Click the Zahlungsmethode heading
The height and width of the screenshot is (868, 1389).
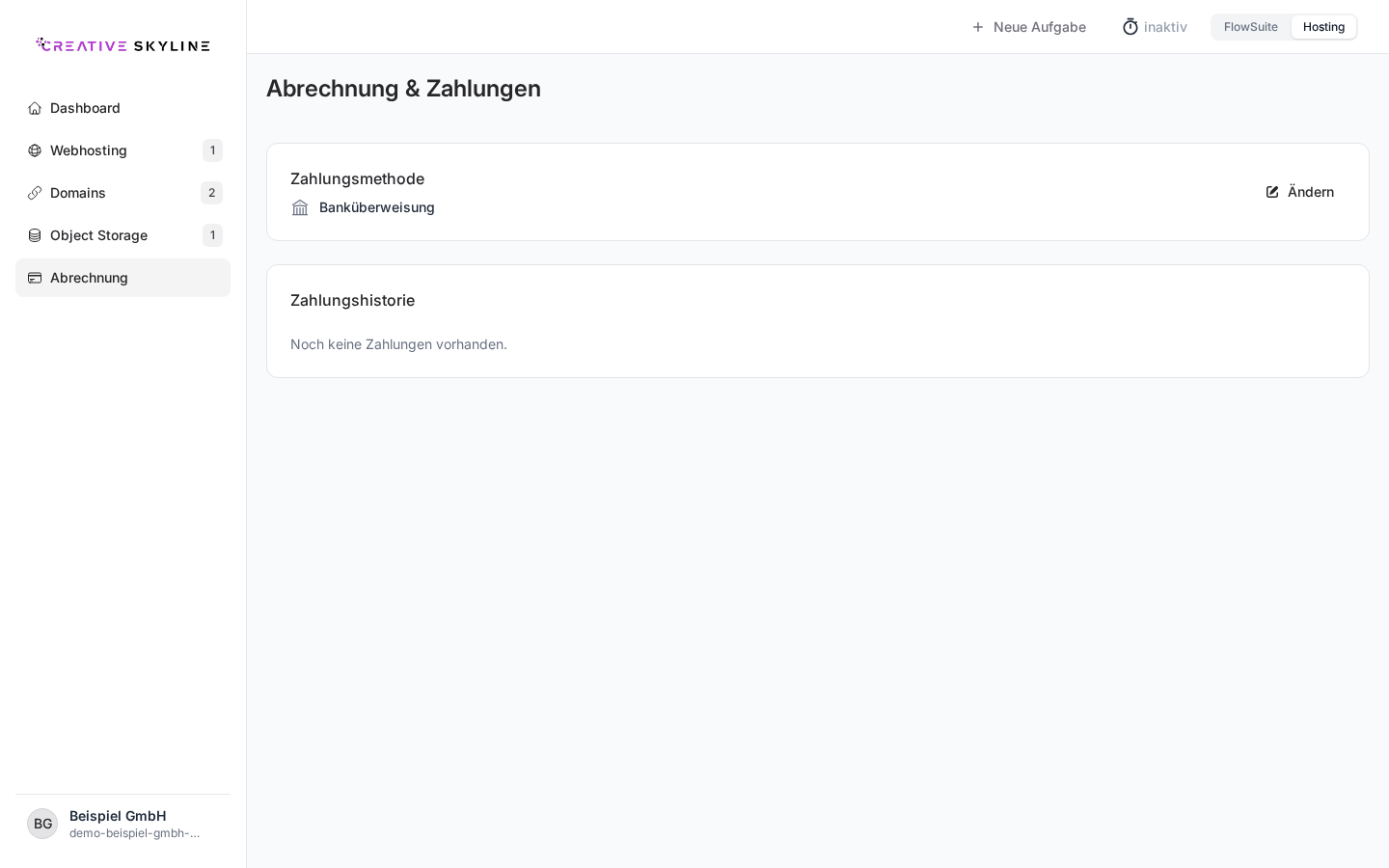357,178
